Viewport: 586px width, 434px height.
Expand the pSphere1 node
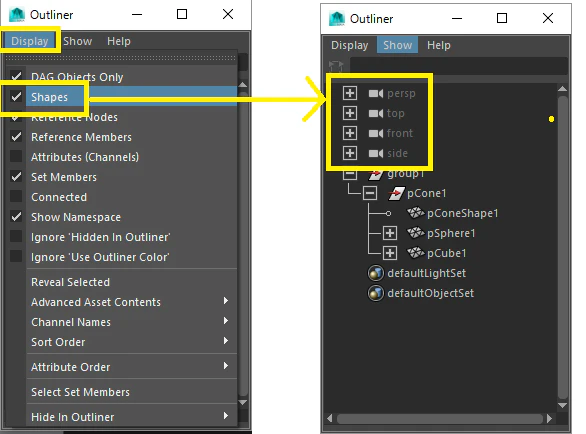click(390, 233)
